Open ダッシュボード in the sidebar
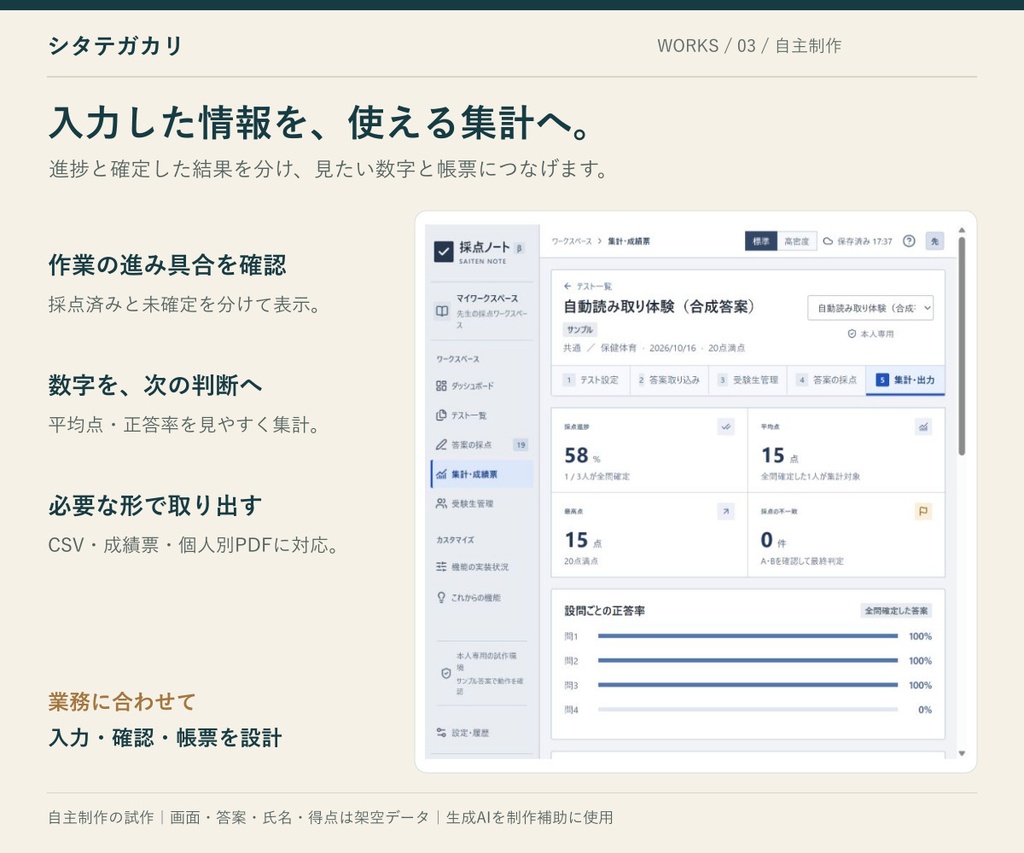This screenshot has height=853, width=1024. click(481, 386)
